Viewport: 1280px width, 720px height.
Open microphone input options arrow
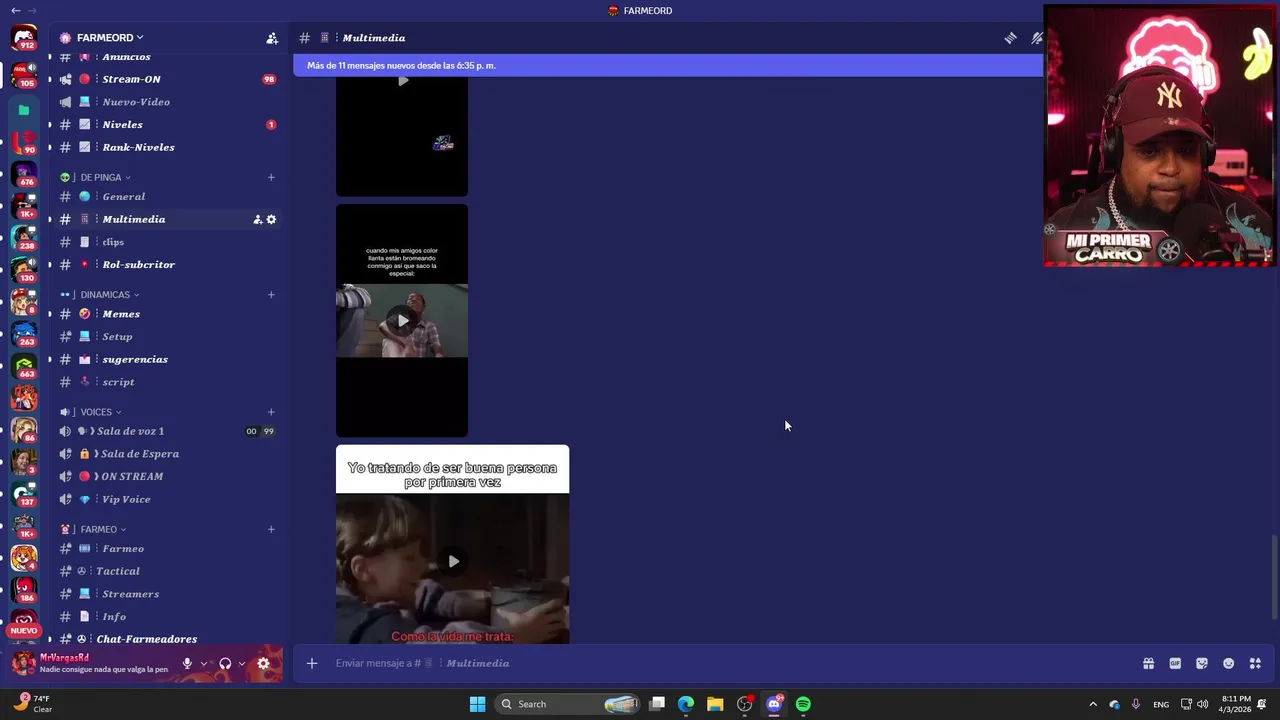click(204, 663)
